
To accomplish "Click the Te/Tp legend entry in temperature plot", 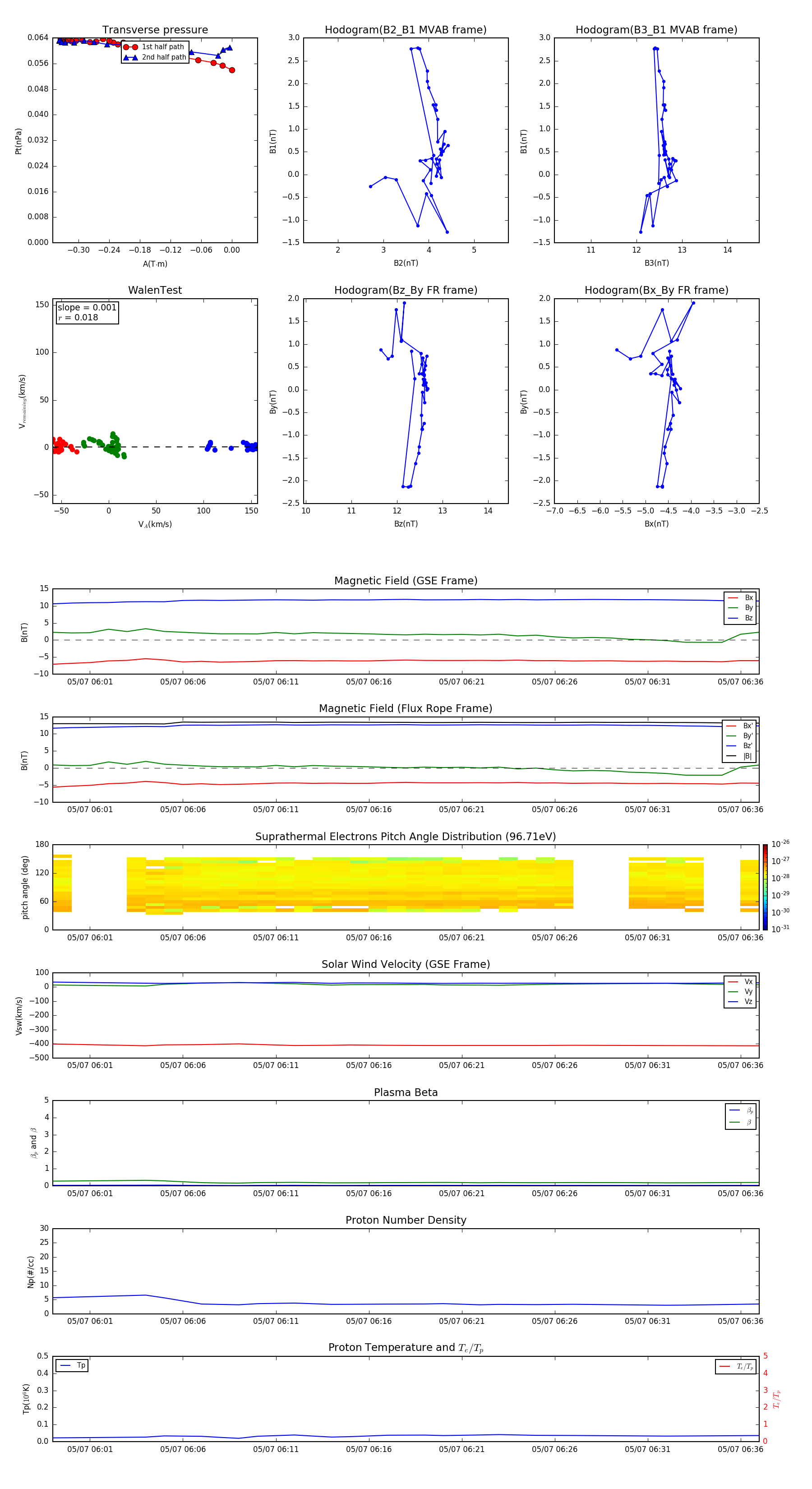I will pos(736,1366).
